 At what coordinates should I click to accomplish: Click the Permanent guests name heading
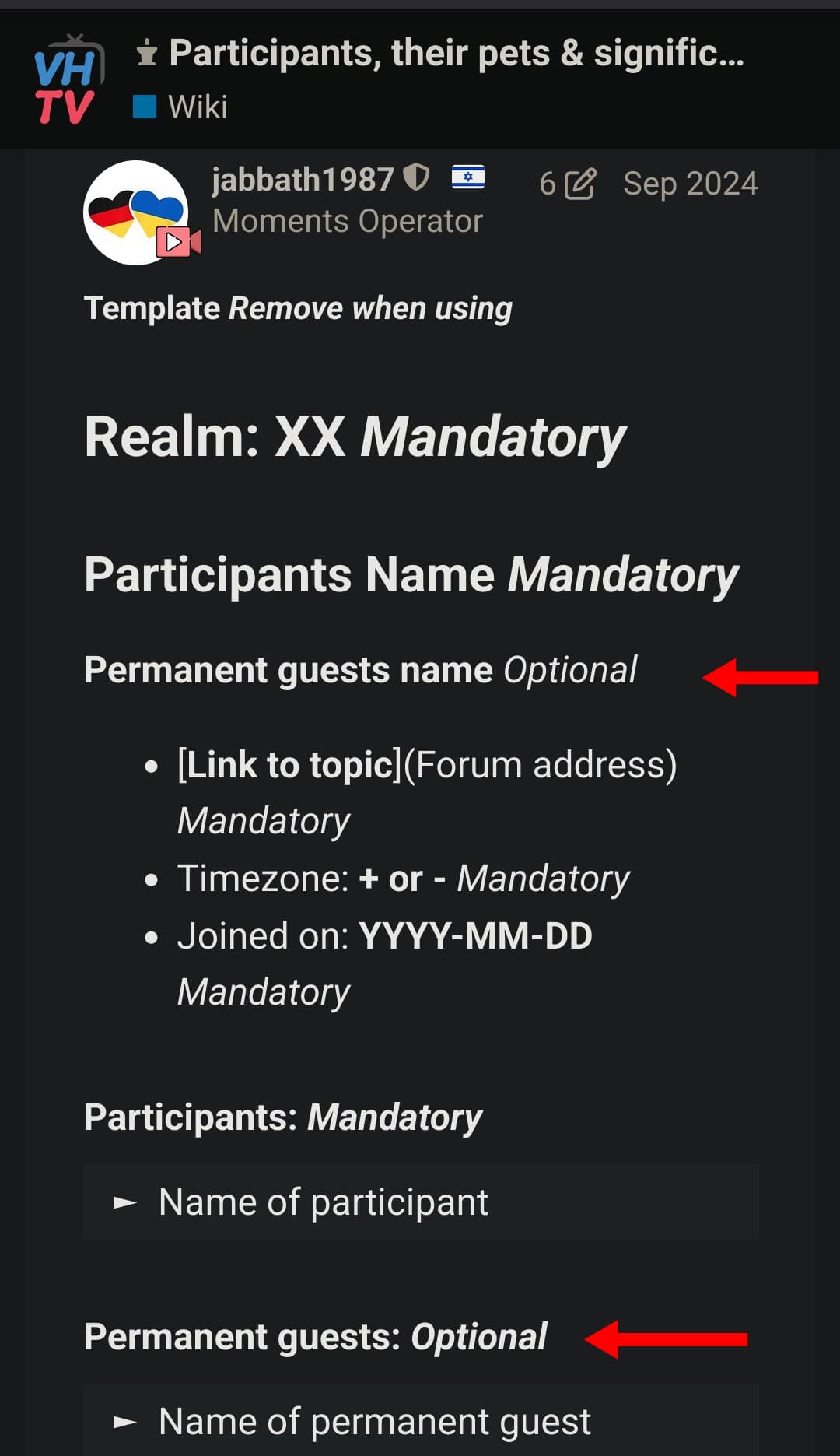coord(360,670)
